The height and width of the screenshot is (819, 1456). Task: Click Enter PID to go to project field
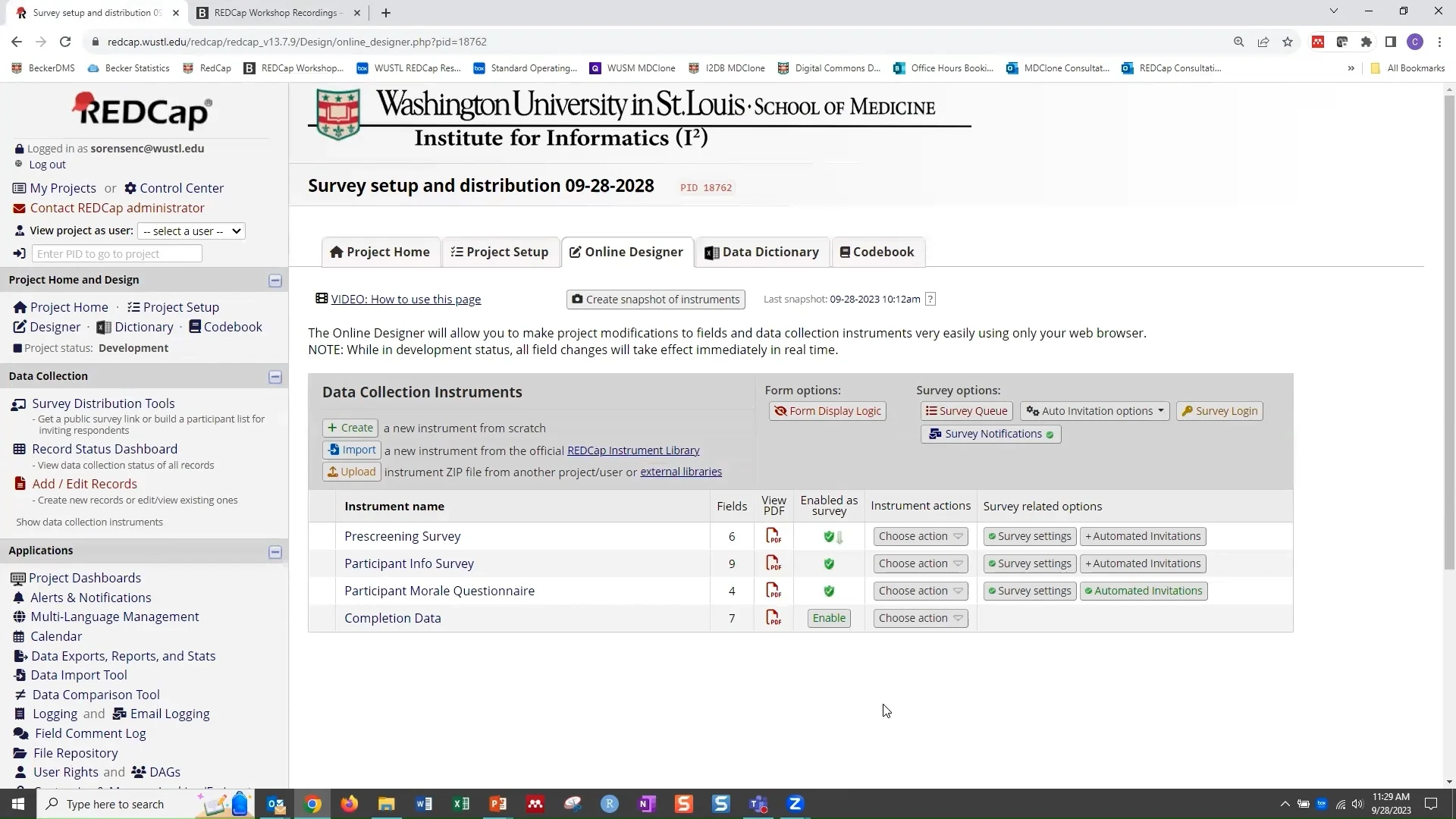click(x=117, y=254)
